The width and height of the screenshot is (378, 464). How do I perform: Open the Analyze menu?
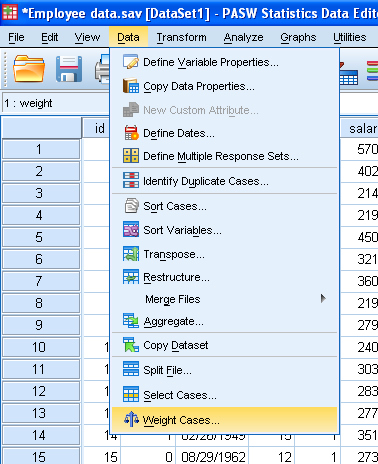coord(243,37)
